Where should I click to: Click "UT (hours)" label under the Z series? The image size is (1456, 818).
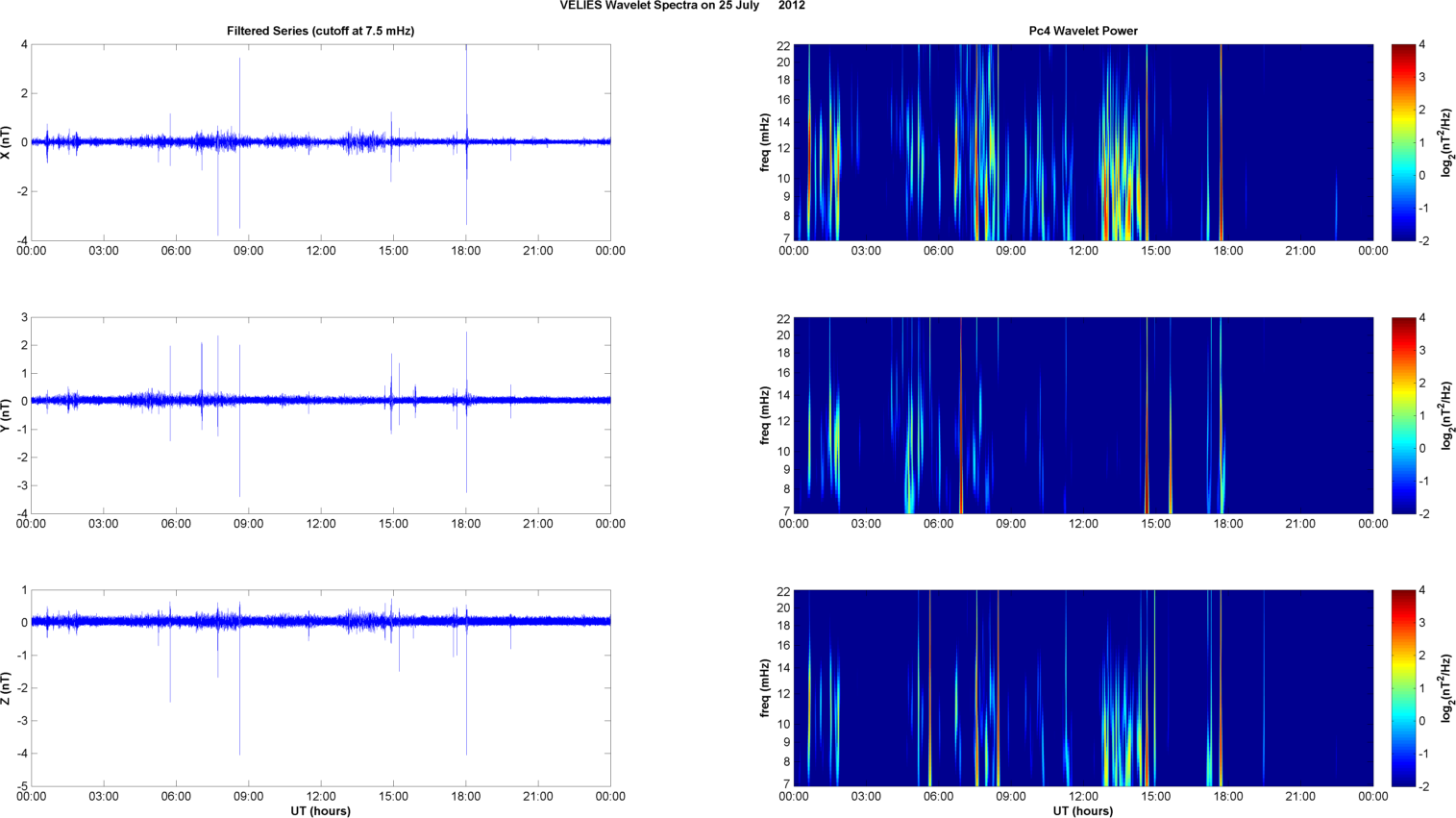tap(320, 810)
